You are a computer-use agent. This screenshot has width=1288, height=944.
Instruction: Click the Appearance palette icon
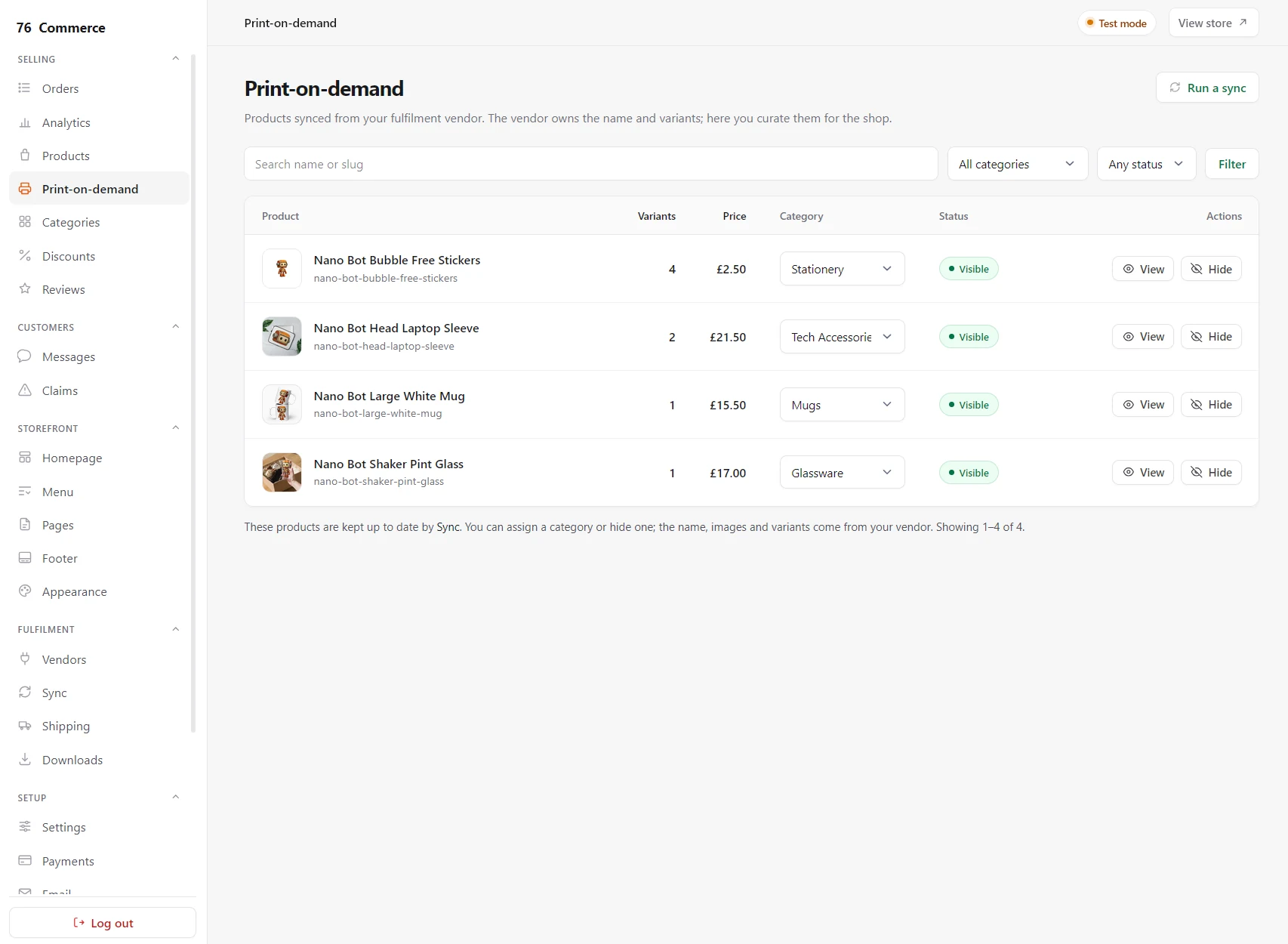point(25,591)
